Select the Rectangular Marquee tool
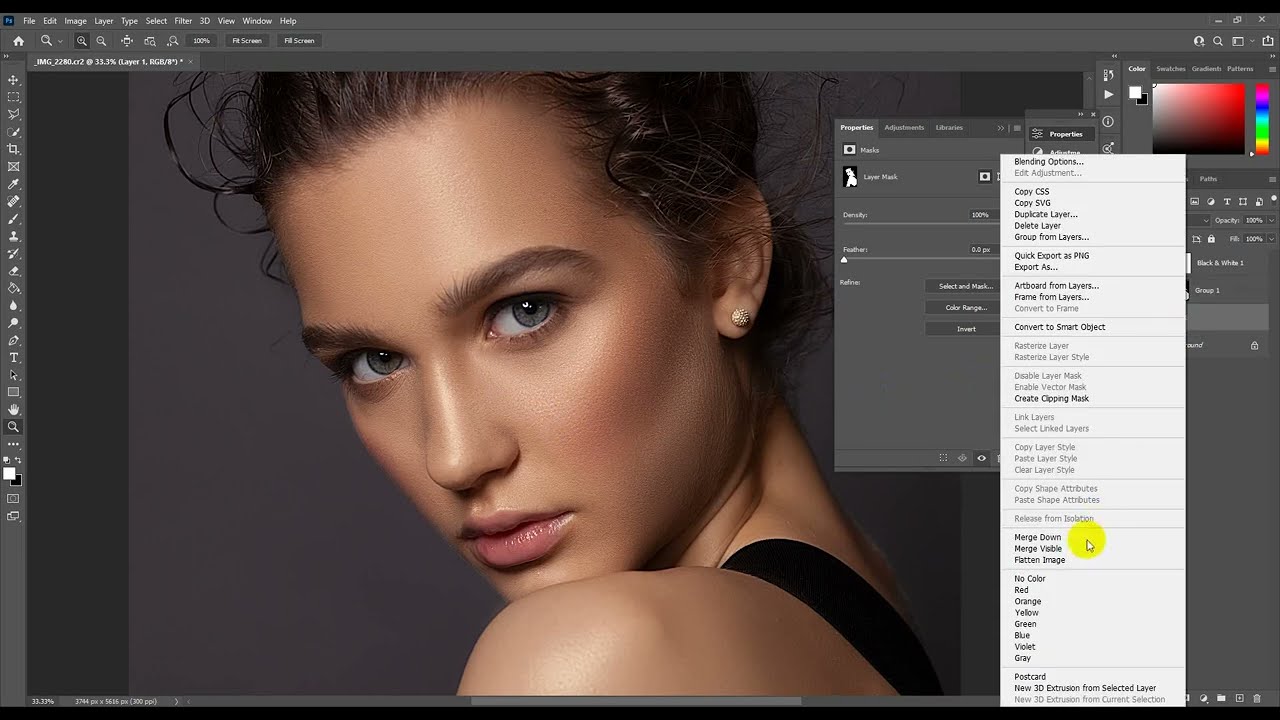The width and height of the screenshot is (1280, 720). [14, 97]
